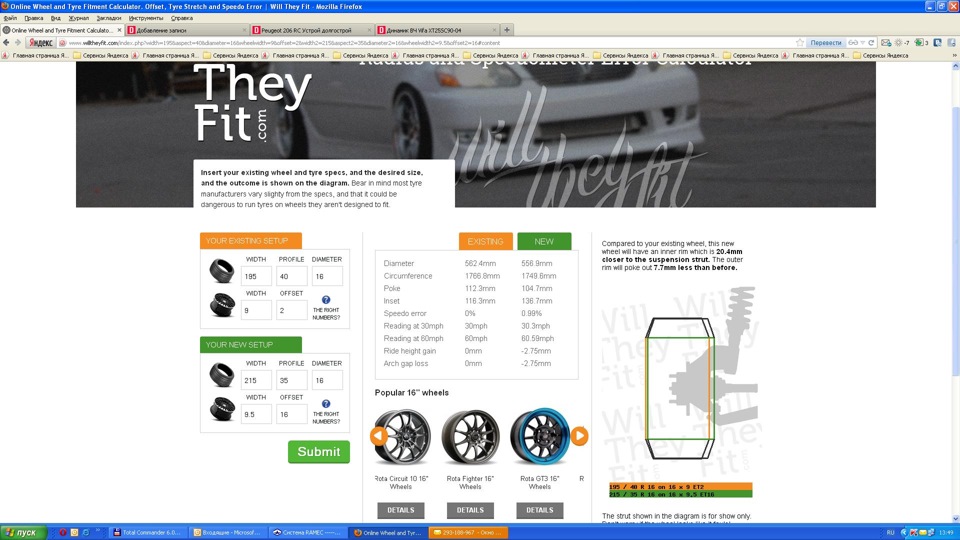Show next wheels with orange right arrow

pyautogui.click(x=579, y=436)
